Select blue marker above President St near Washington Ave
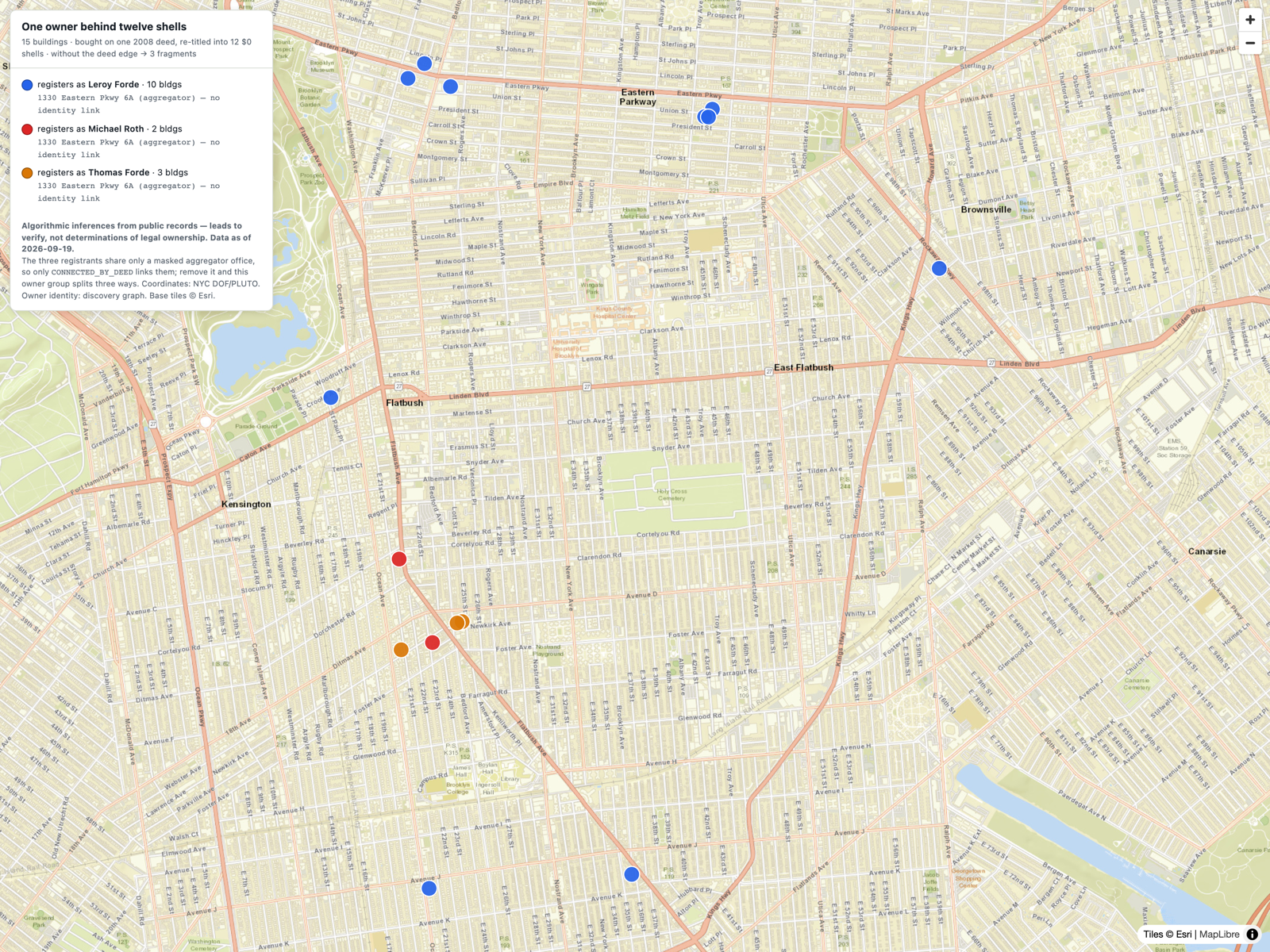This screenshot has width=1270, height=952. 450,86
